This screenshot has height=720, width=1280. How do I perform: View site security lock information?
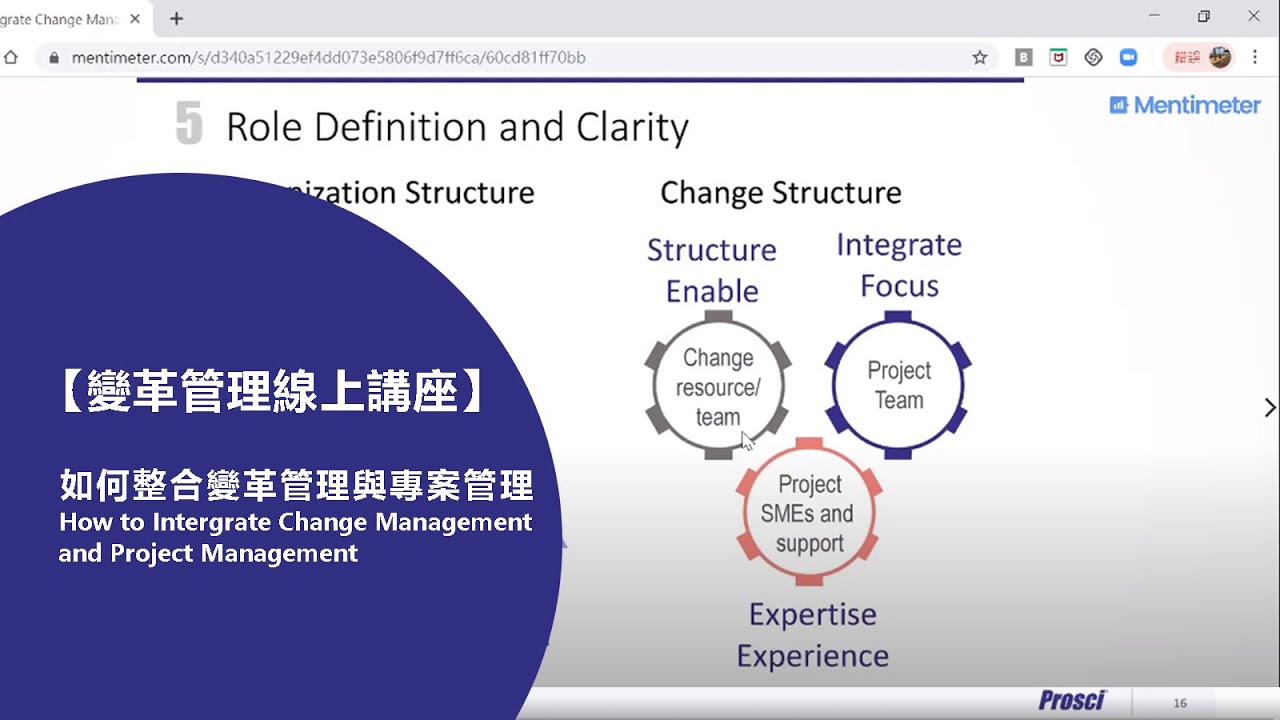click(54, 58)
